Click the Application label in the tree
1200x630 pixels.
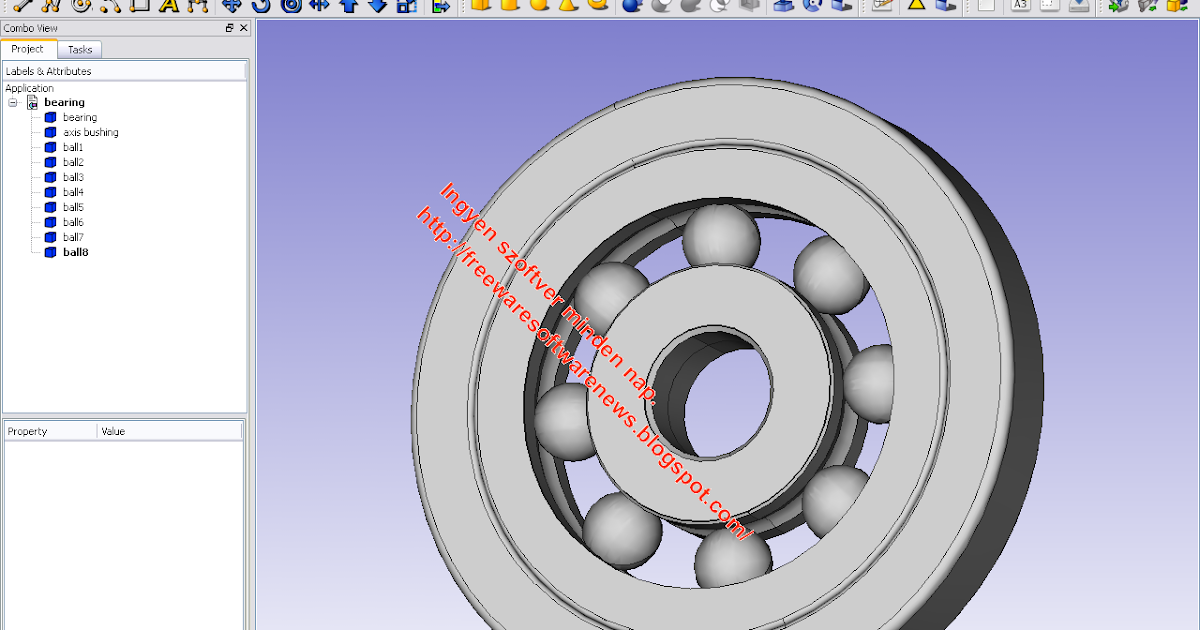point(30,88)
